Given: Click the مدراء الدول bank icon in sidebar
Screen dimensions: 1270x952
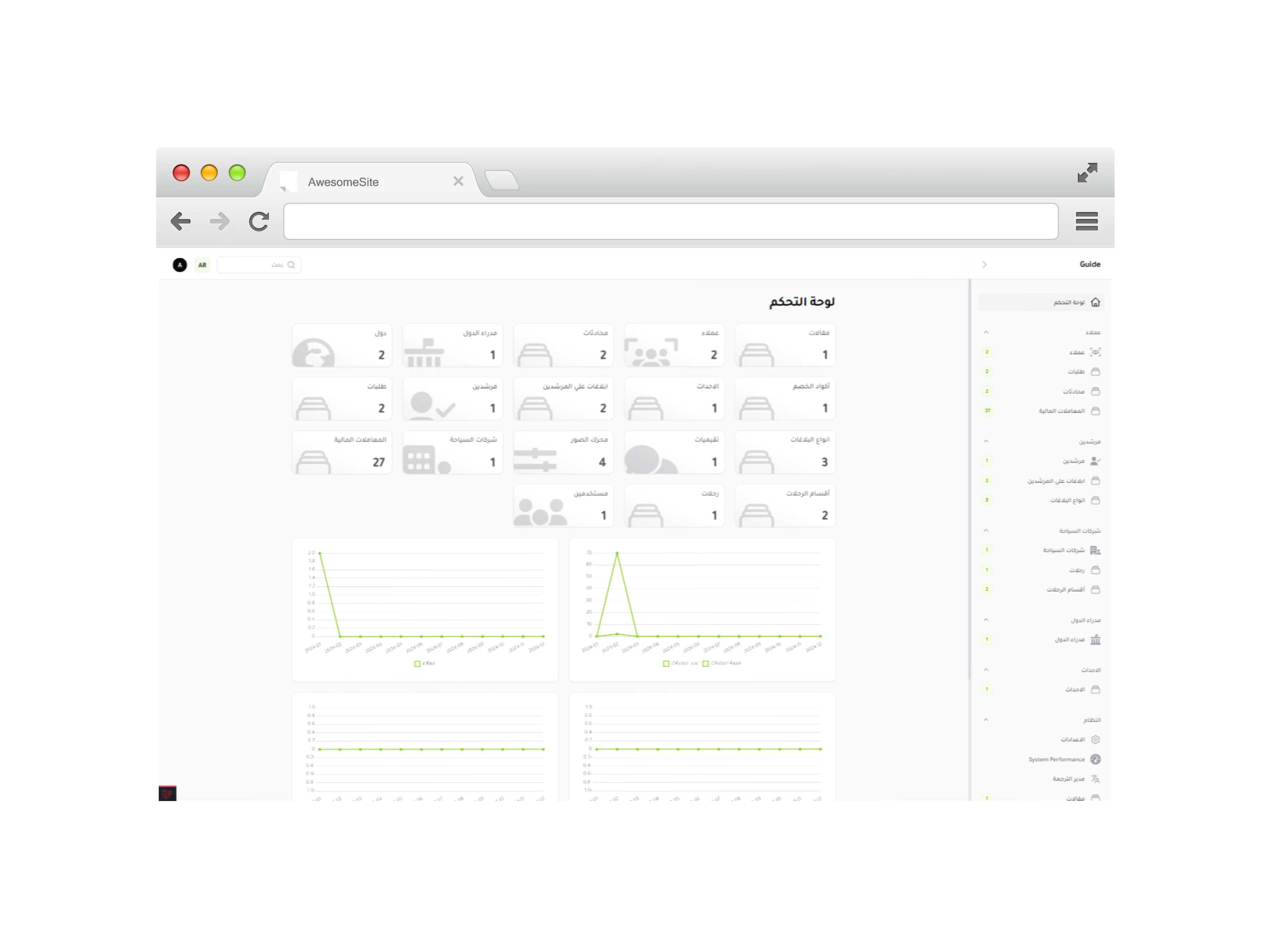Looking at the screenshot, I should coord(1095,639).
